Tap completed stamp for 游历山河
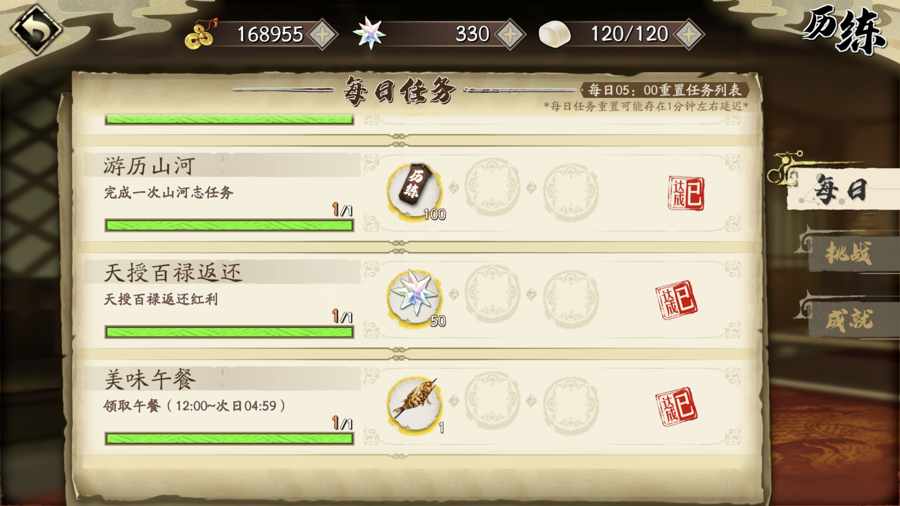The image size is (900, 506). pos(686,193)
